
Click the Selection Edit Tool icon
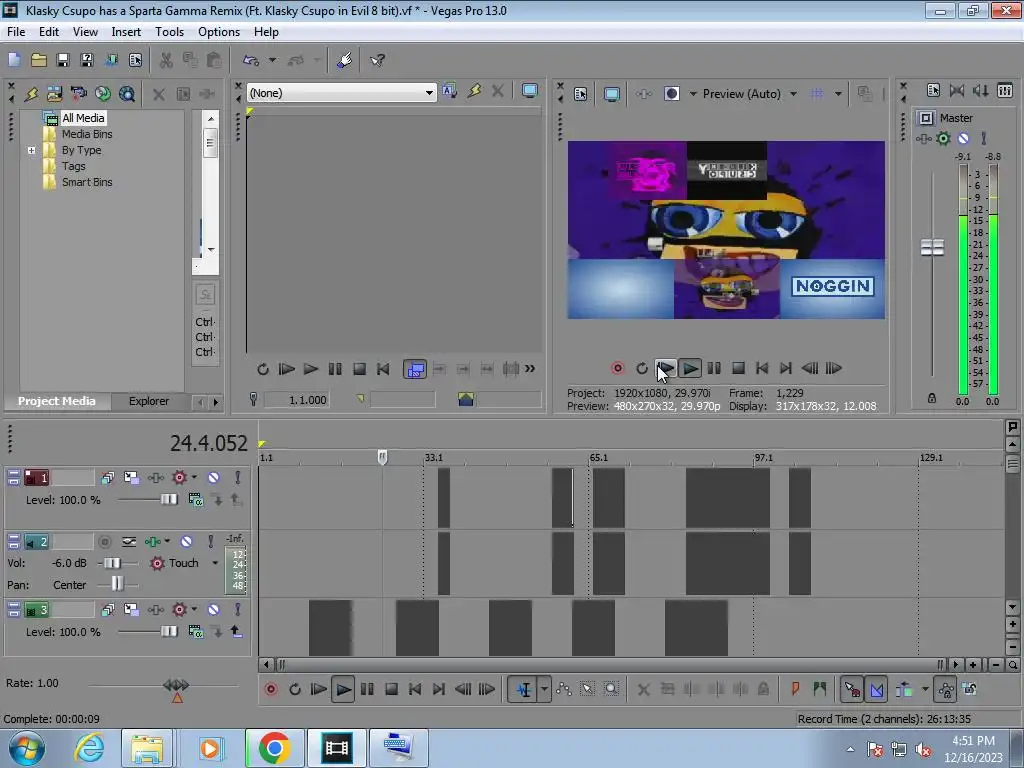(x=587, y=689)
